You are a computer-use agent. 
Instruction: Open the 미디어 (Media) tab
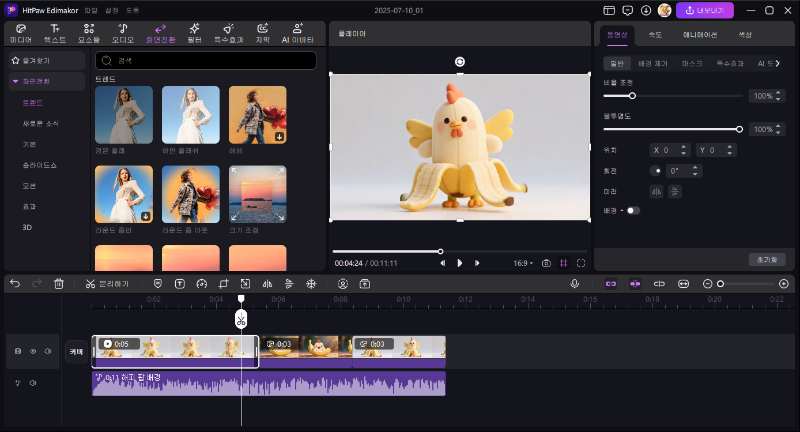pos(21,33)
